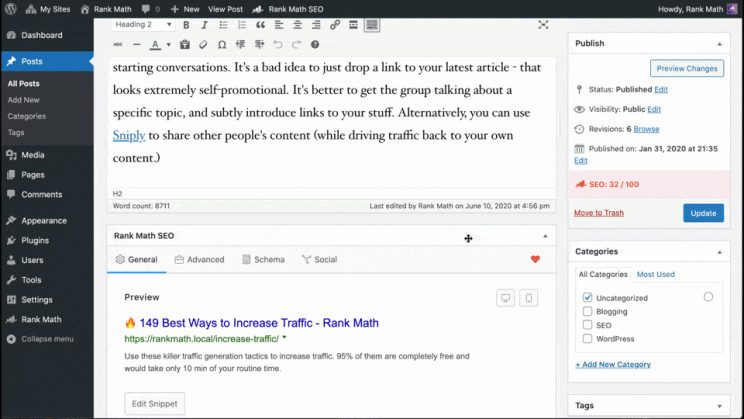Expand the Tags panel arrow

click(x=720, y=406)
